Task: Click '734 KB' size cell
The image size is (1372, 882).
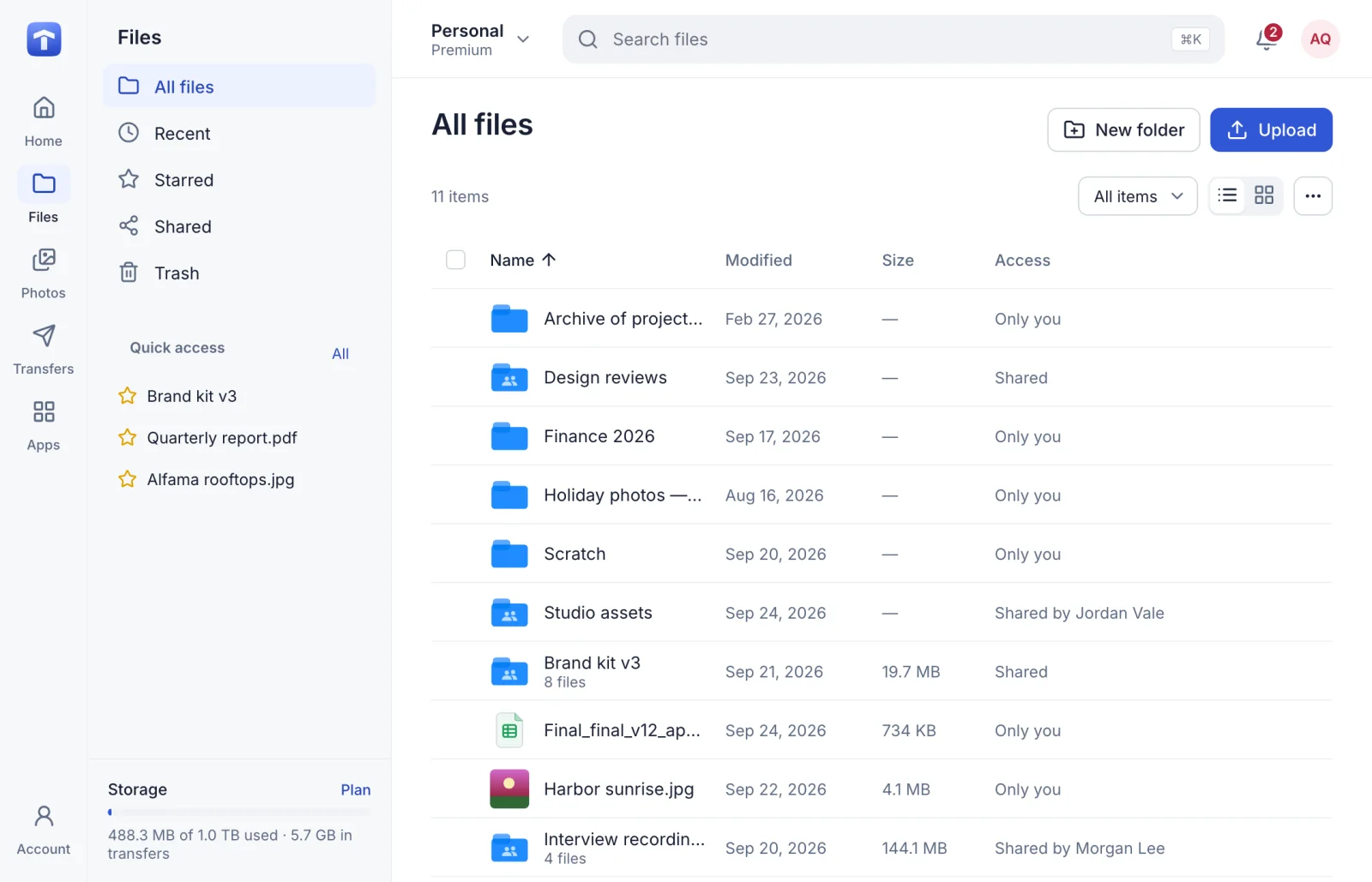Action: tap(909, 730)
